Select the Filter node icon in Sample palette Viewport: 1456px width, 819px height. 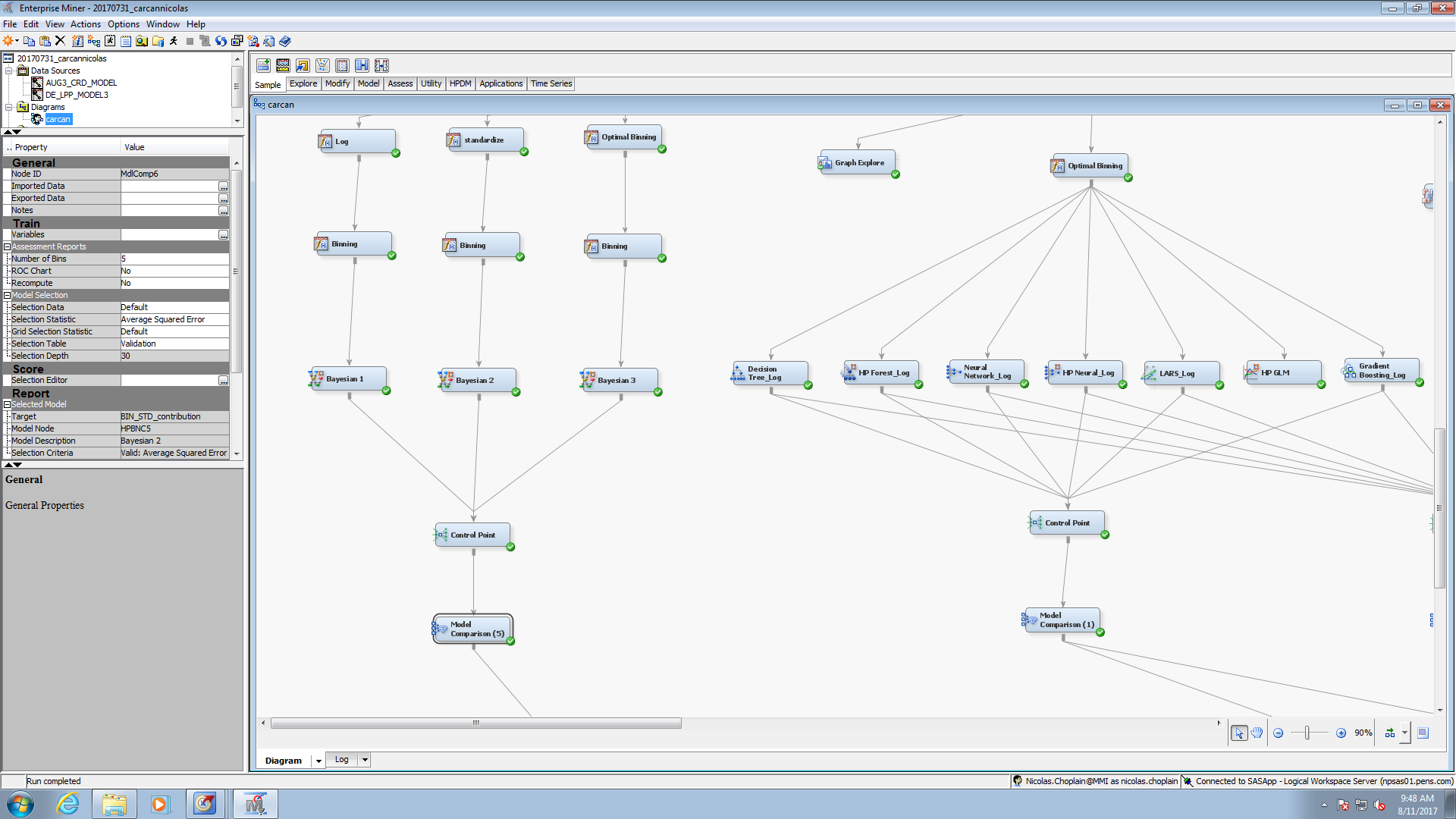322,65
